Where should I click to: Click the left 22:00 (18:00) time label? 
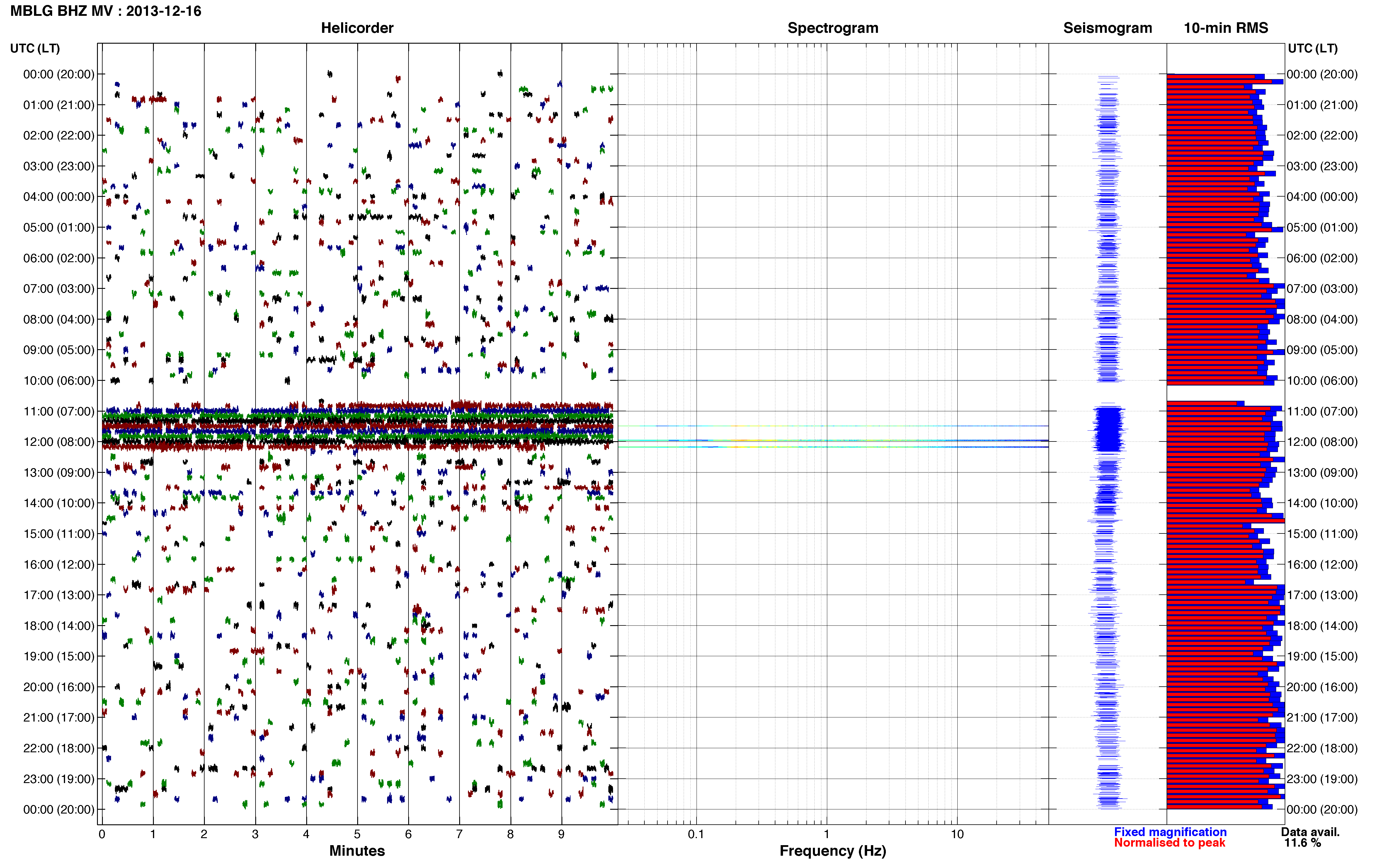59,748
